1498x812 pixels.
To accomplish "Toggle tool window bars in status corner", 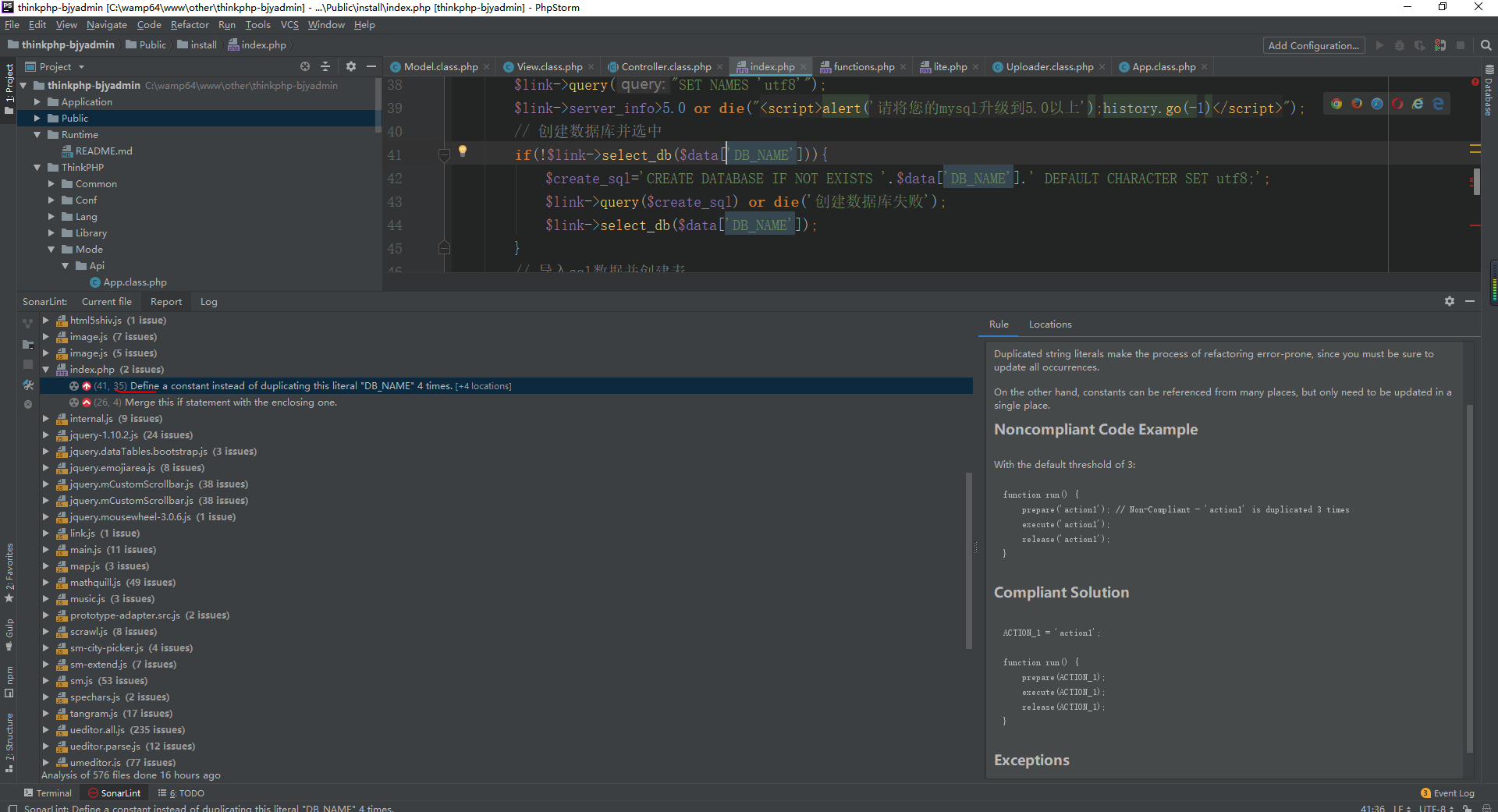I will tap(12, 808).
